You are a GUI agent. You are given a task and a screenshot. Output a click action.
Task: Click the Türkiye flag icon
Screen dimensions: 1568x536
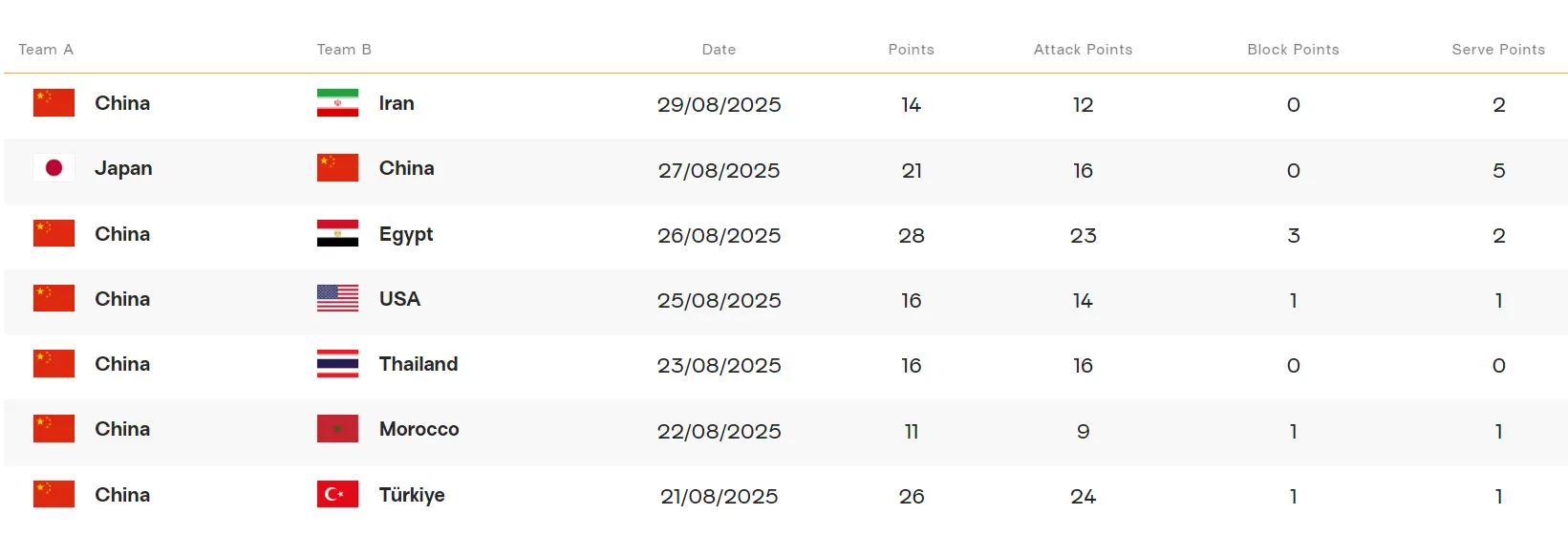click(x=337, y=495)
